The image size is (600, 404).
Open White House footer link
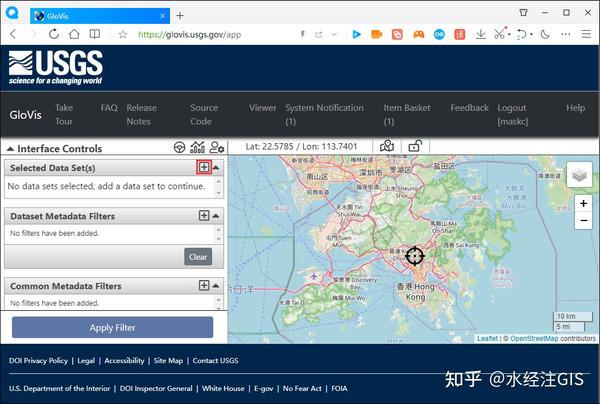coord(223,388)
